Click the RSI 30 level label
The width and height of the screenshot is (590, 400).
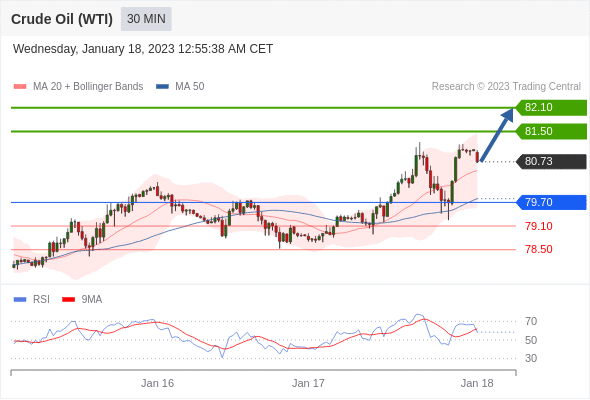(x=531, y=358)
